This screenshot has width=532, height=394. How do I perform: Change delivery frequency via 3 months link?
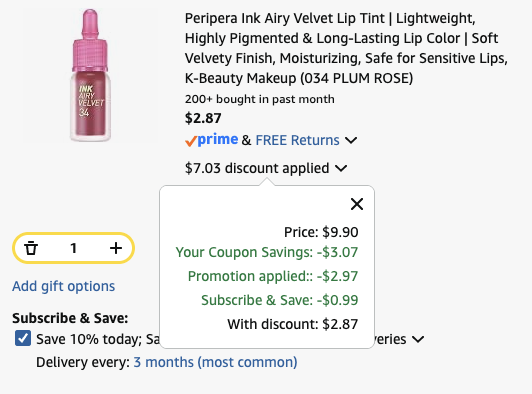pos(215,362)
